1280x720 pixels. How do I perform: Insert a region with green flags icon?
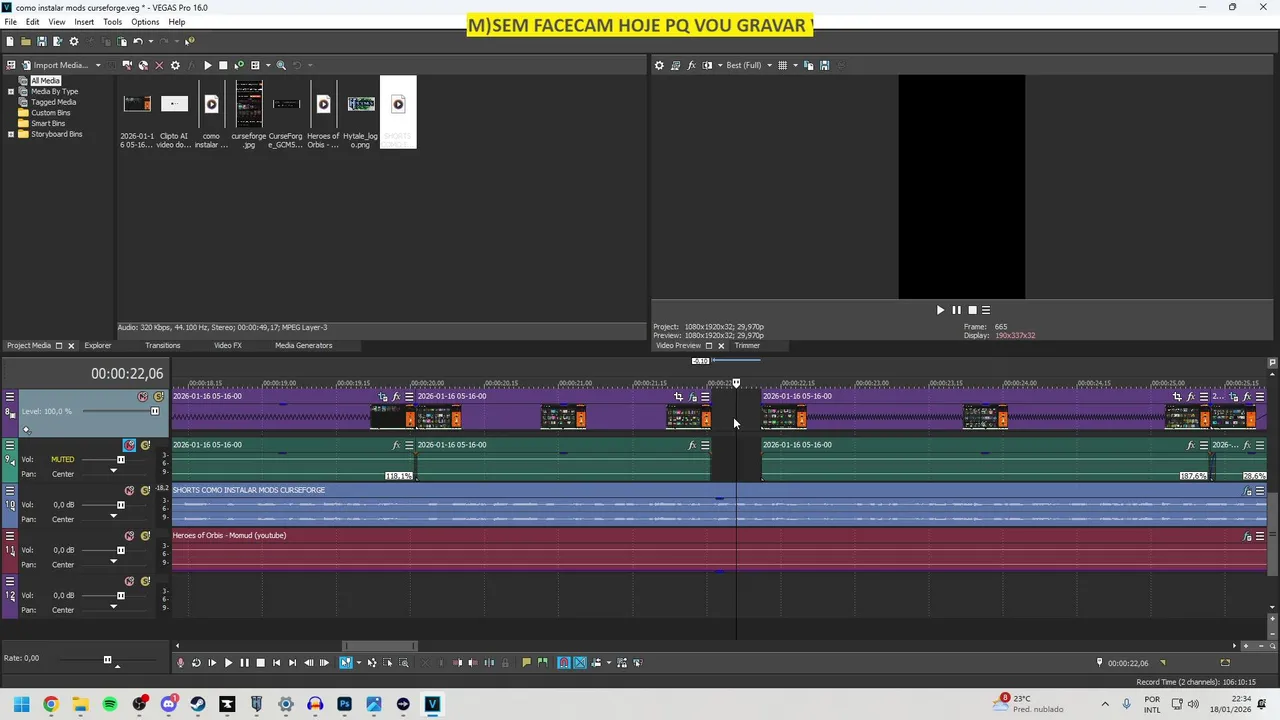(x=542, y=662)
